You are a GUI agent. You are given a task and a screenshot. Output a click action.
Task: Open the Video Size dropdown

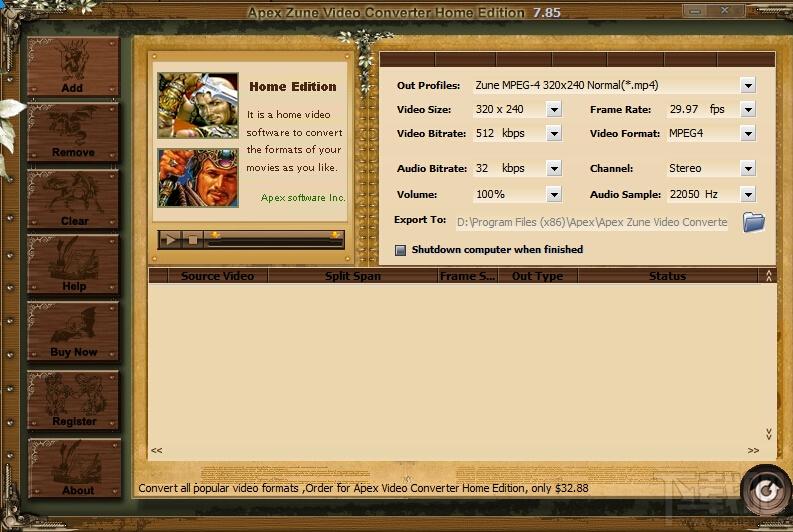[554, 109]
